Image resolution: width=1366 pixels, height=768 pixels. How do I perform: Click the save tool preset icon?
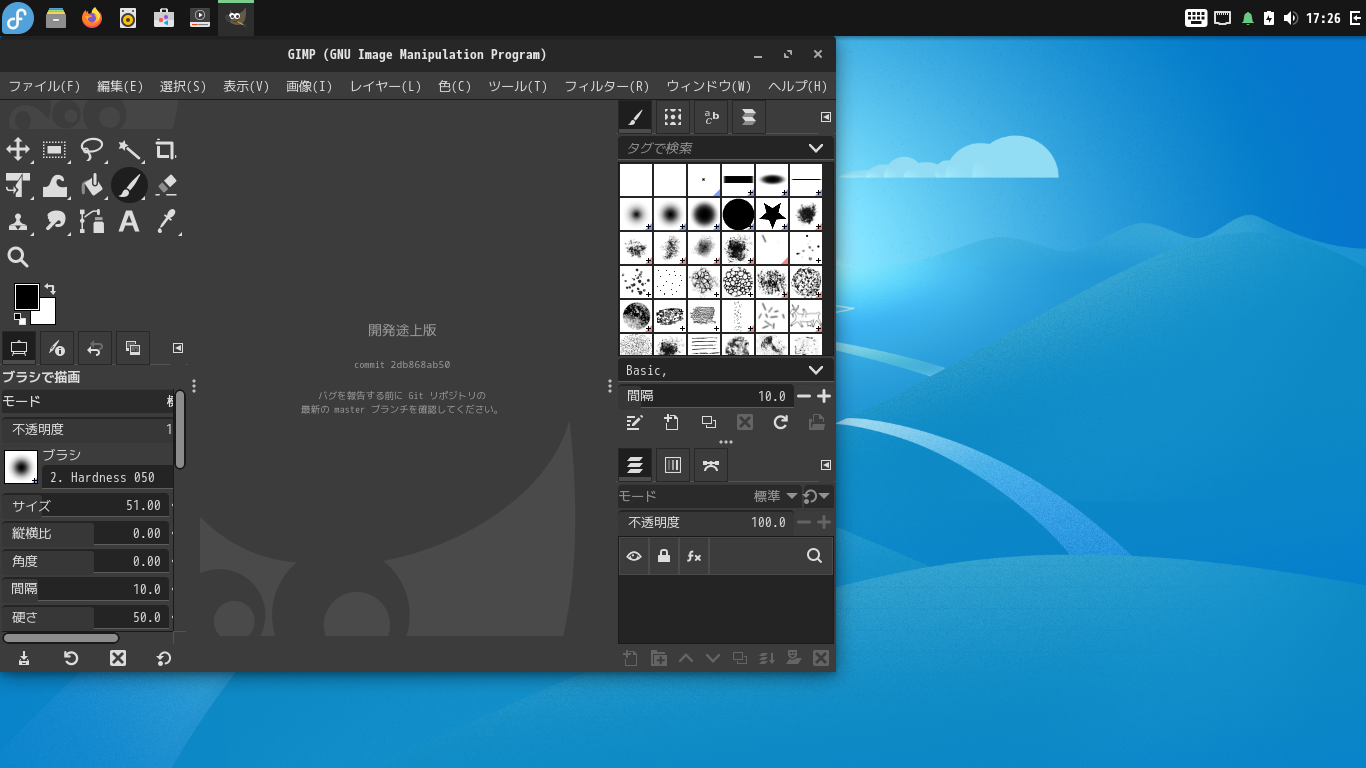(x=24, y=658)
